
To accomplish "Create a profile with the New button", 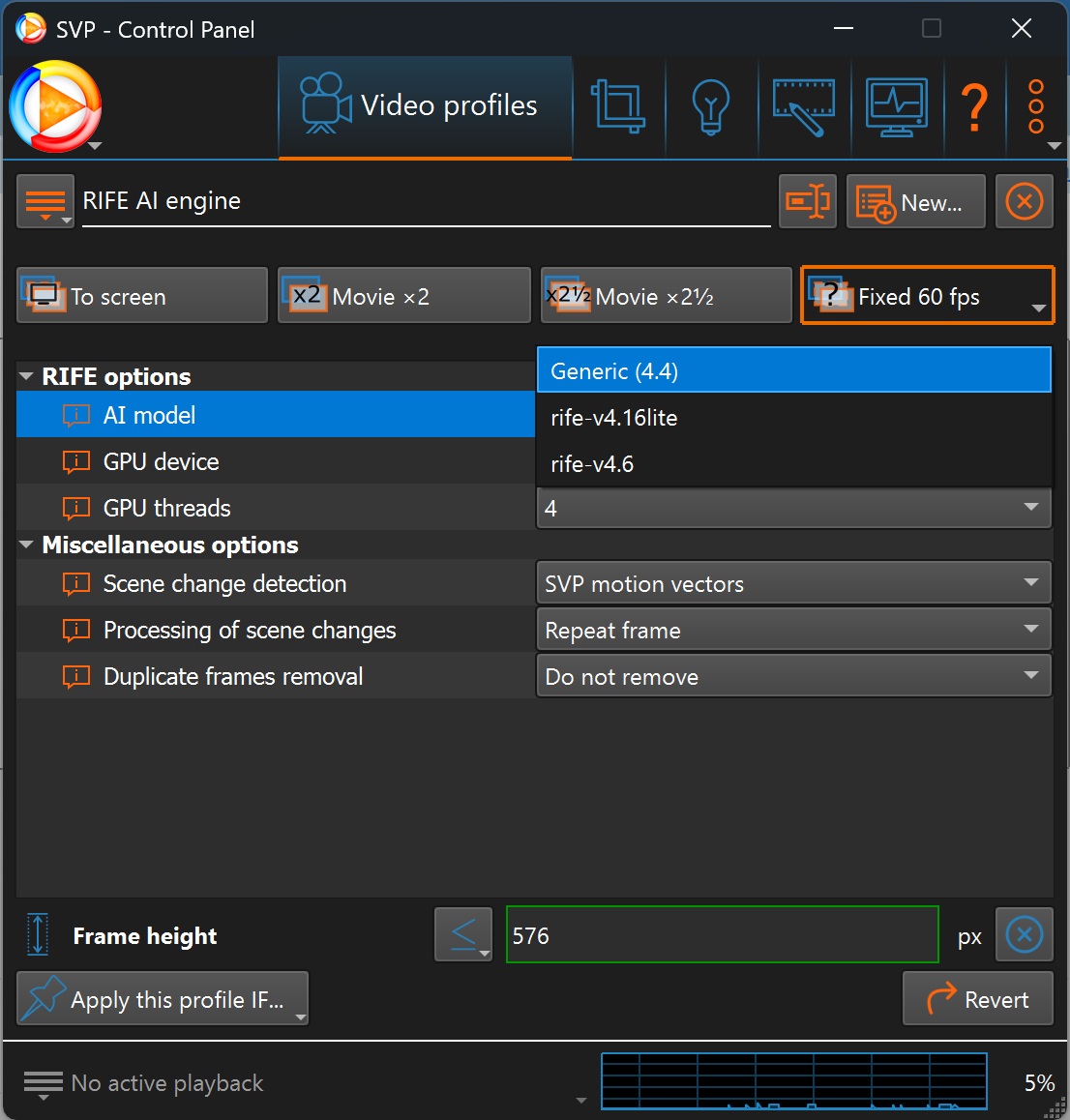I will coord(915,201).
